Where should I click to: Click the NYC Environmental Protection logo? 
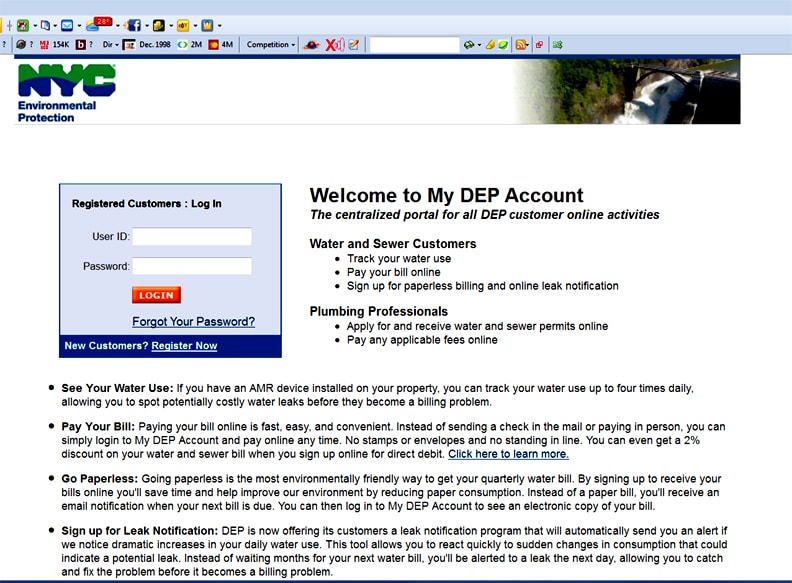67,93
